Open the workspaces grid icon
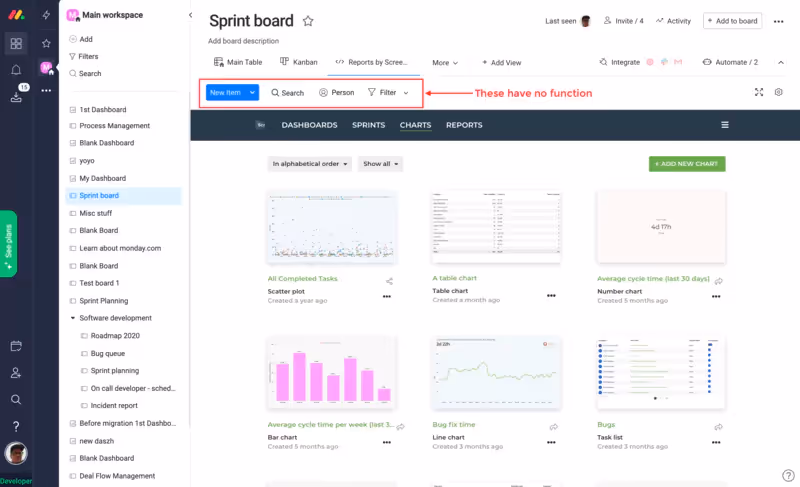This screenshot has width=800, height=487. (x=16, y=43)
